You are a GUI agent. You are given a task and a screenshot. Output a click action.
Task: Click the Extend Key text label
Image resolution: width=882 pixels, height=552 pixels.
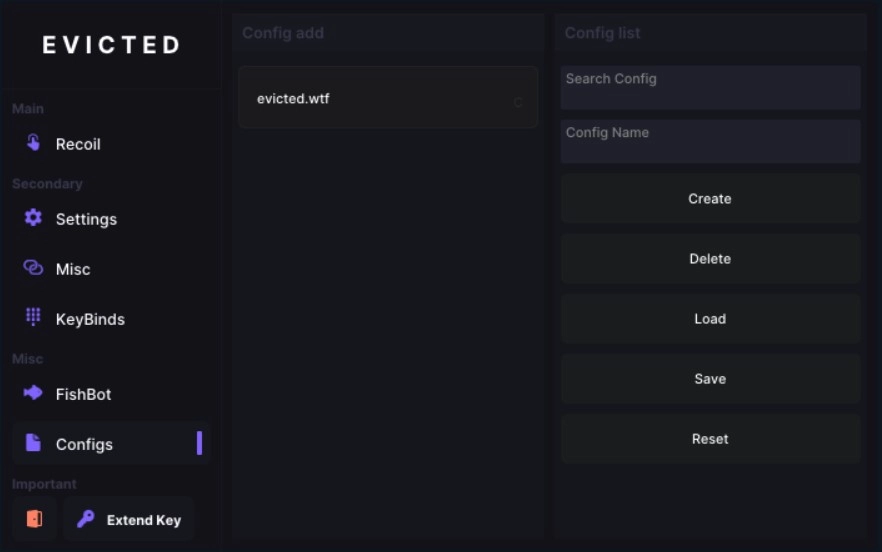(x=144, y=520)
